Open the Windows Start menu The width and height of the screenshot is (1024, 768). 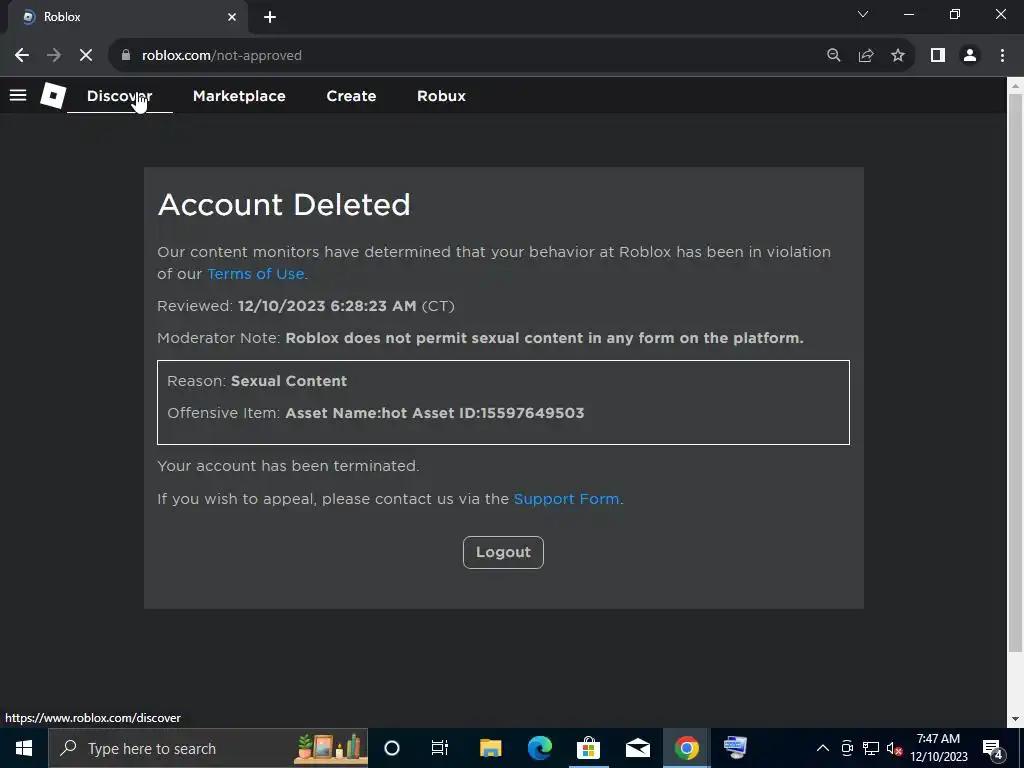[x=24, y=748]
